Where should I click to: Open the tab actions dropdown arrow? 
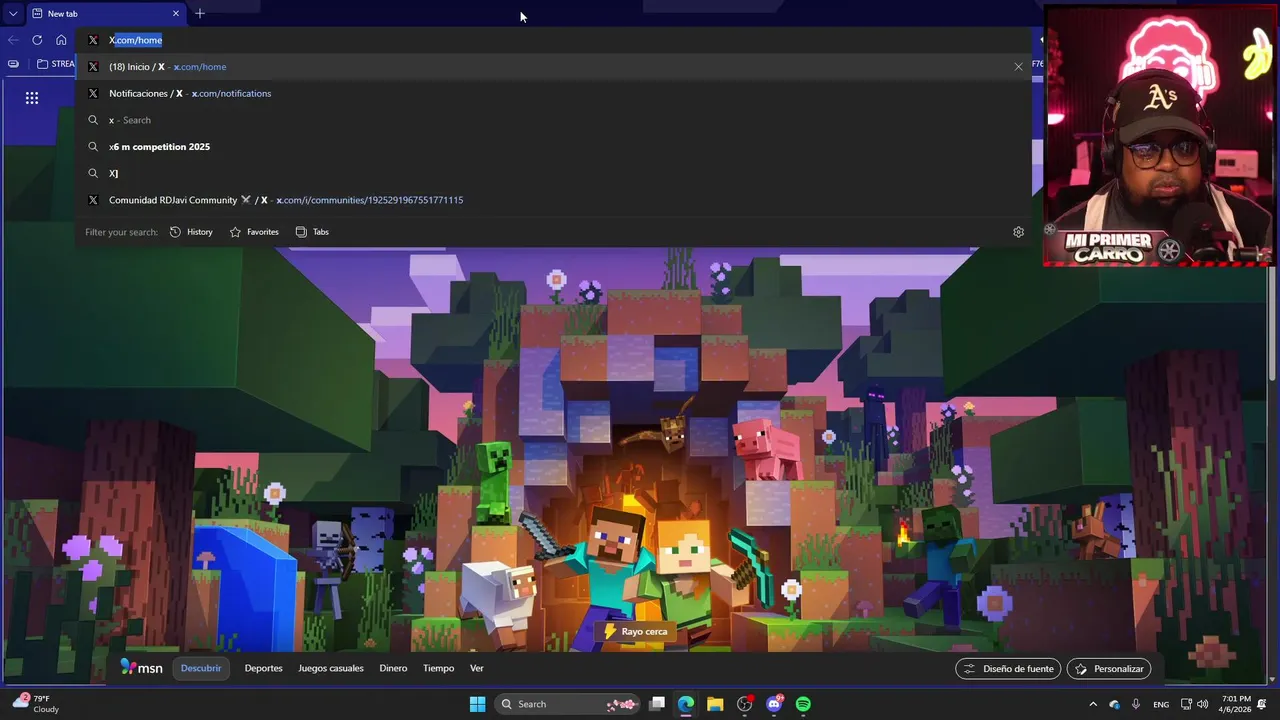click(x=13, y=14)
